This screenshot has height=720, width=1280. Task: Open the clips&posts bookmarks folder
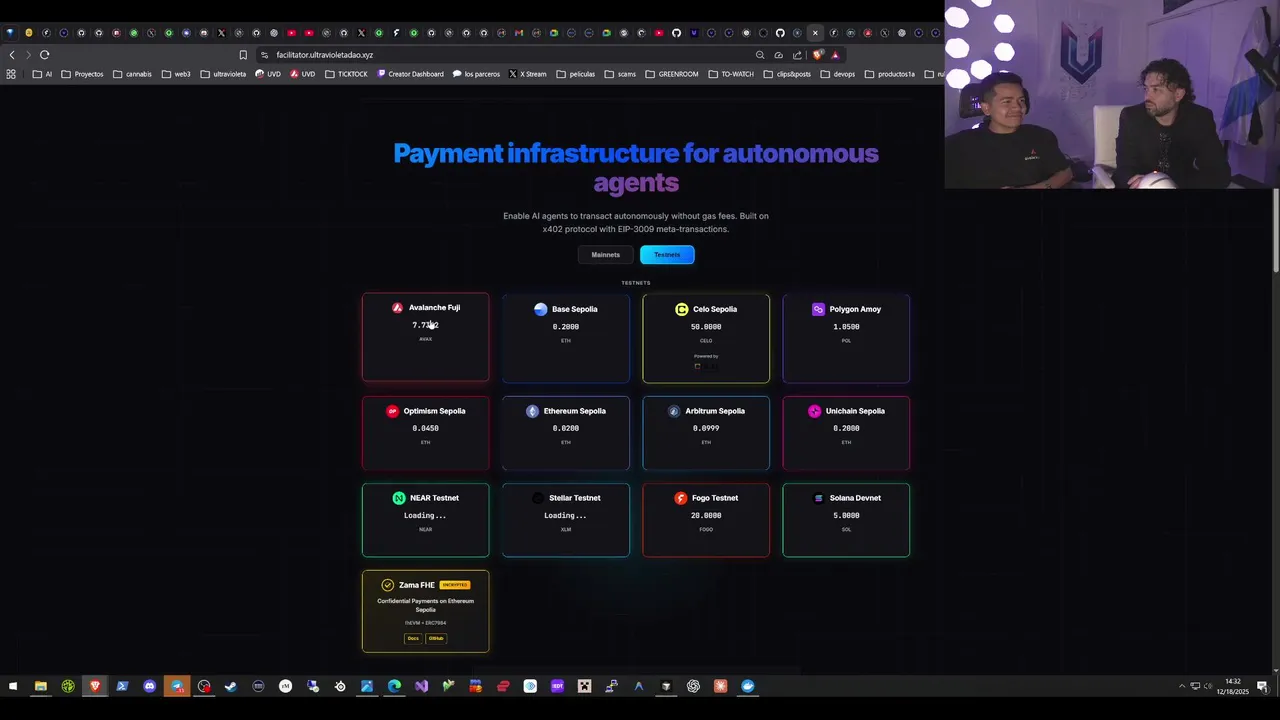pyautogui.click(x=787, y=74)
